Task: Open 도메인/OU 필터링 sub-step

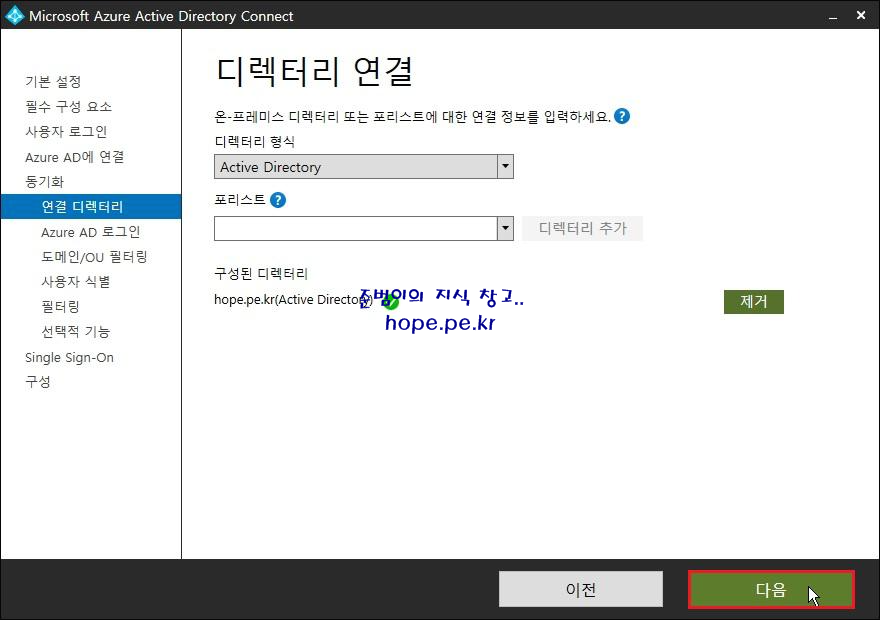Action: pos(94,257)
